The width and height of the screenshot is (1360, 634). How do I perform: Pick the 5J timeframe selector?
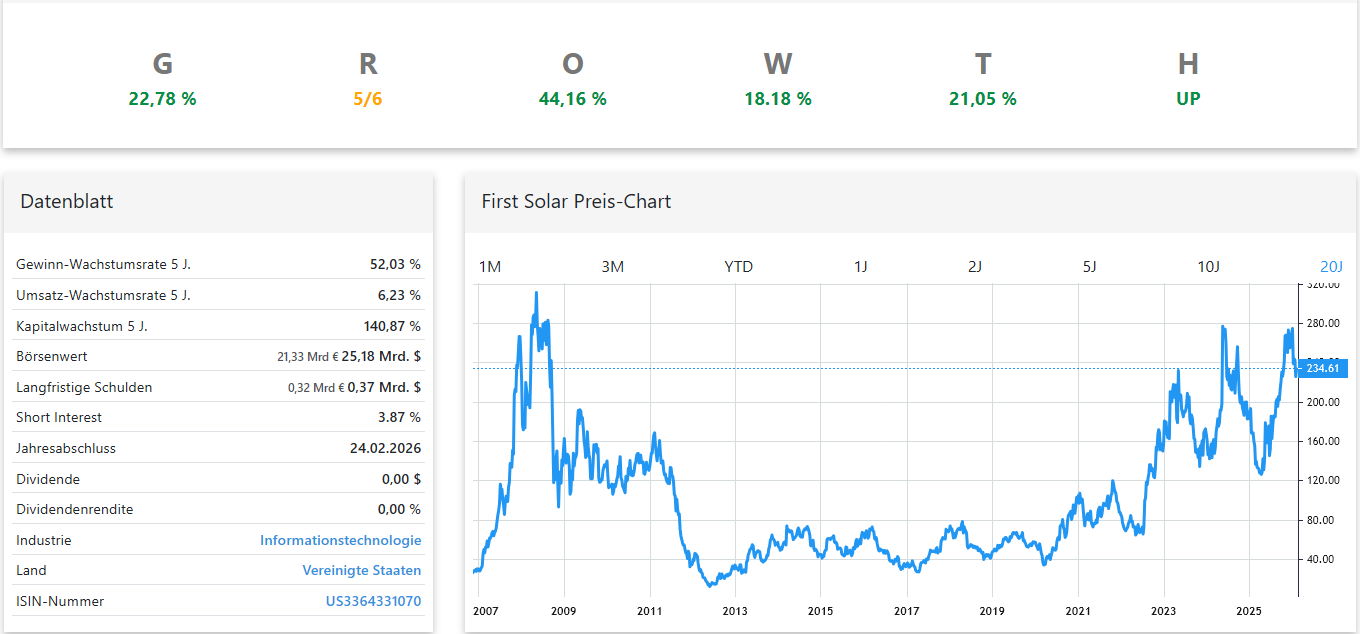point(1089,266)
